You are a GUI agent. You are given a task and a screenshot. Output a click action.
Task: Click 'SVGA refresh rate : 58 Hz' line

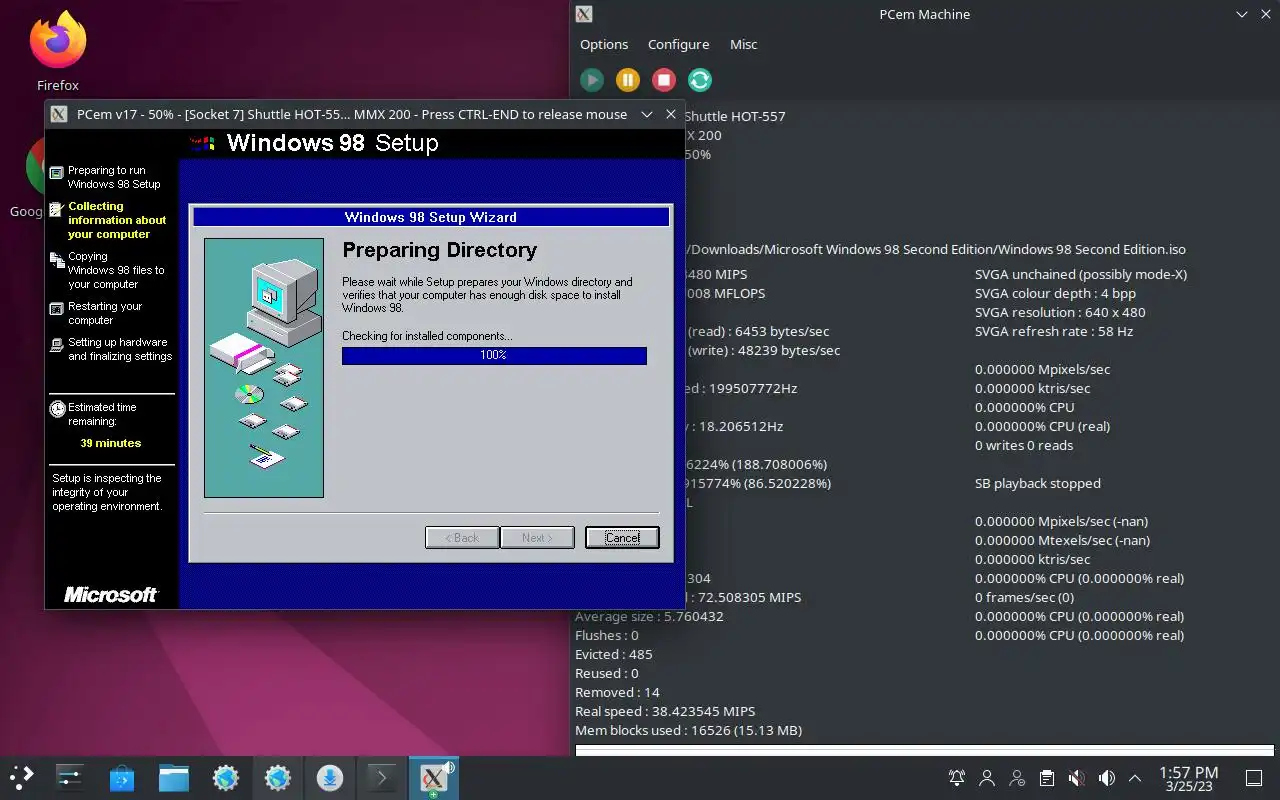pos(1054,331)
